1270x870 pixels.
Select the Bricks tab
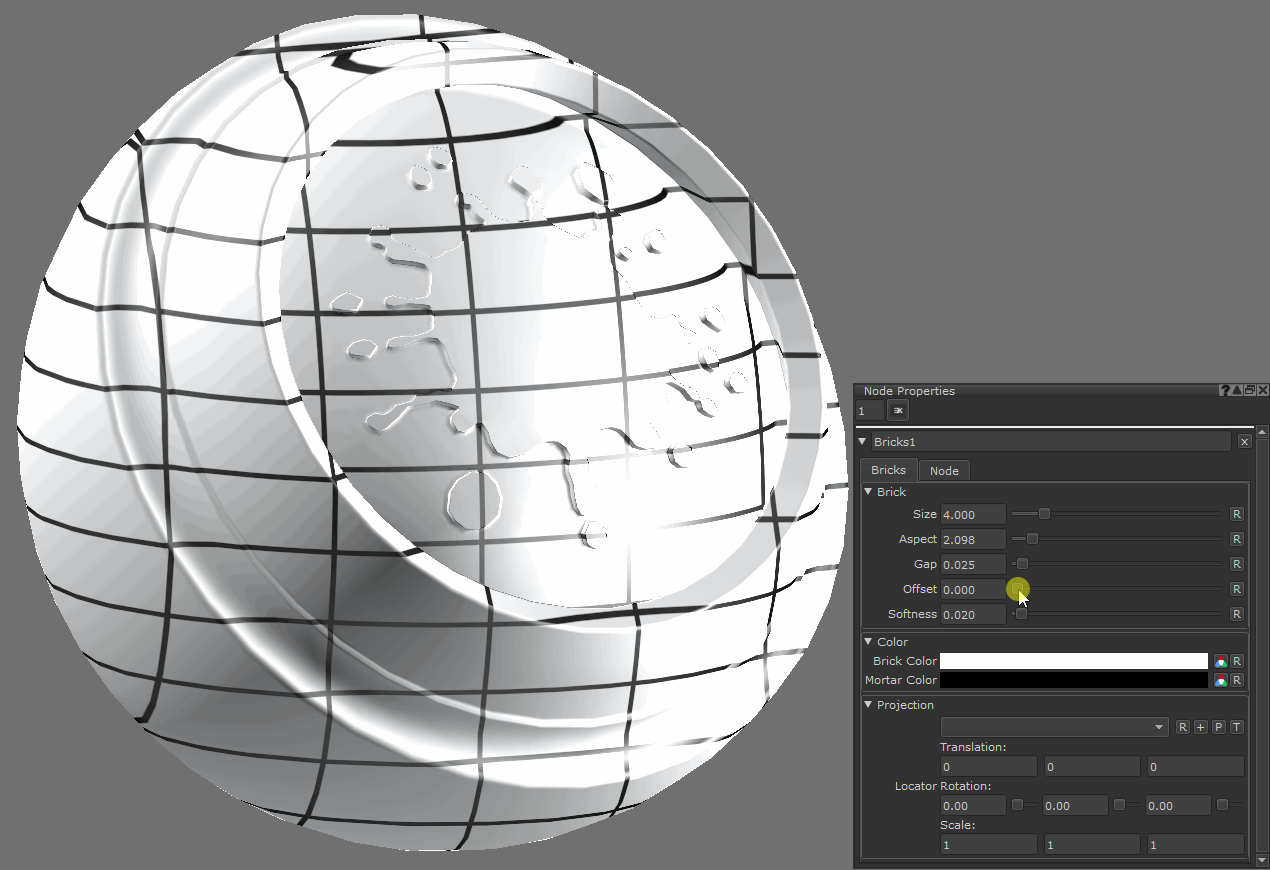pos(888,470)
